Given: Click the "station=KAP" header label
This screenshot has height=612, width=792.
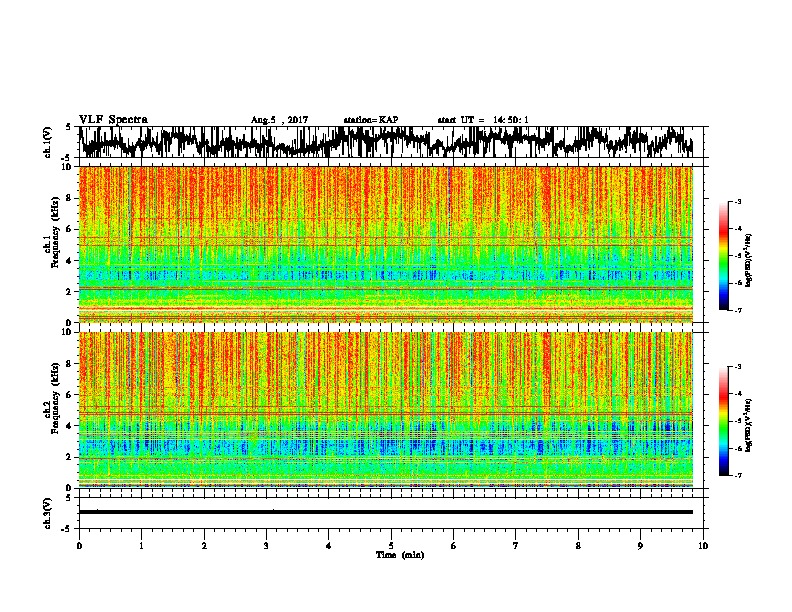Looking at the screenshot, I should (371, 120).
